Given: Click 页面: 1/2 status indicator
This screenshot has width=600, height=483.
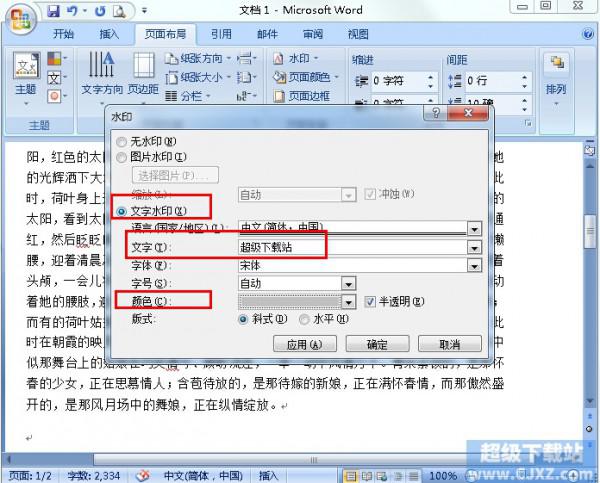Looking at the screenshot, I should tap(30, 476).
